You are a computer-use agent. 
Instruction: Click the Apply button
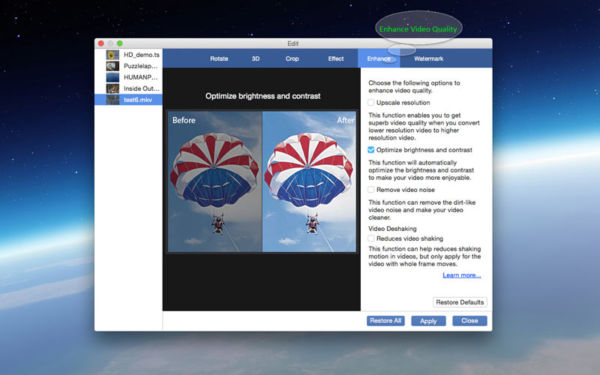(x=428, y=321)
